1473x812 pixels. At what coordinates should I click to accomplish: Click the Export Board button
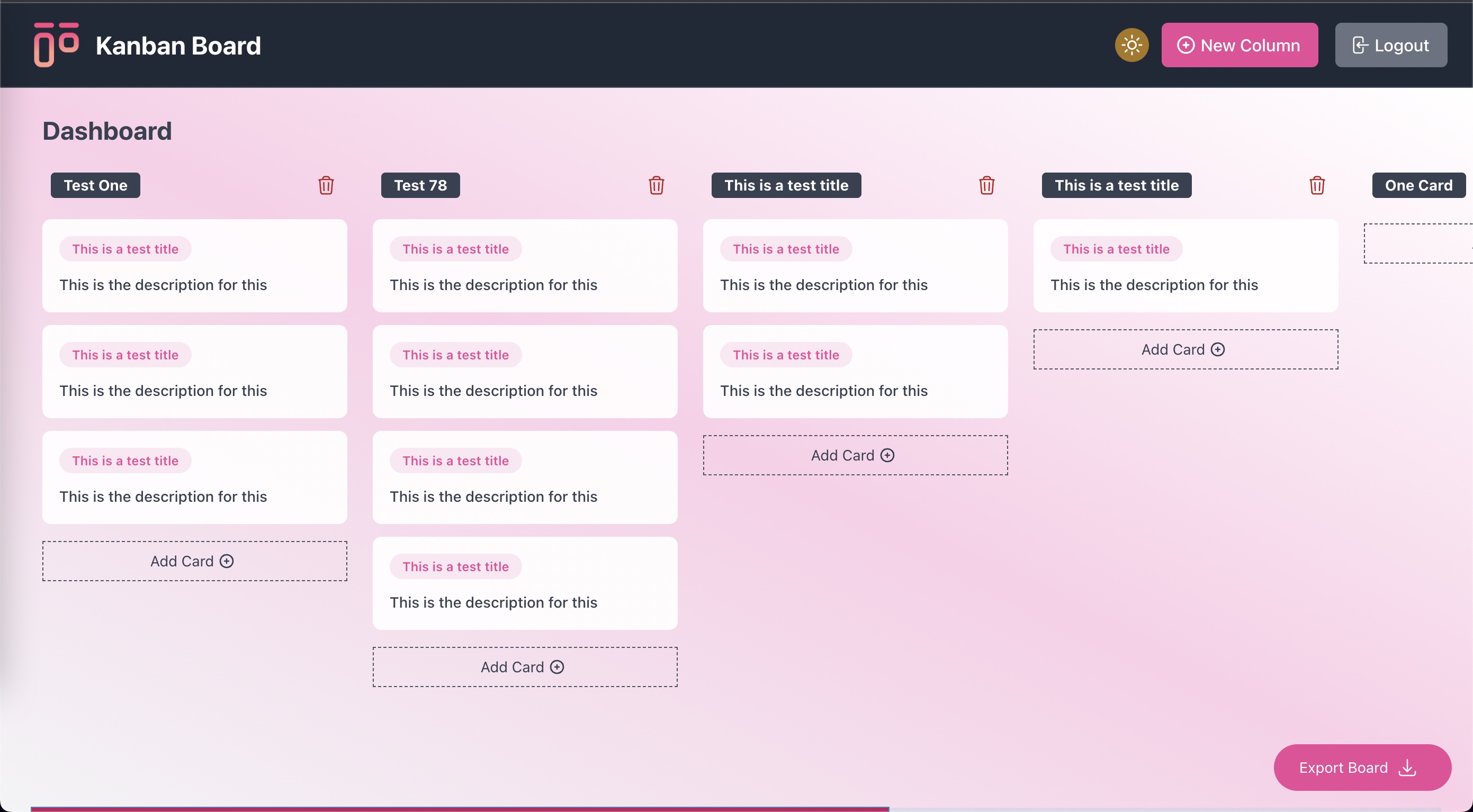(1362, 767)
